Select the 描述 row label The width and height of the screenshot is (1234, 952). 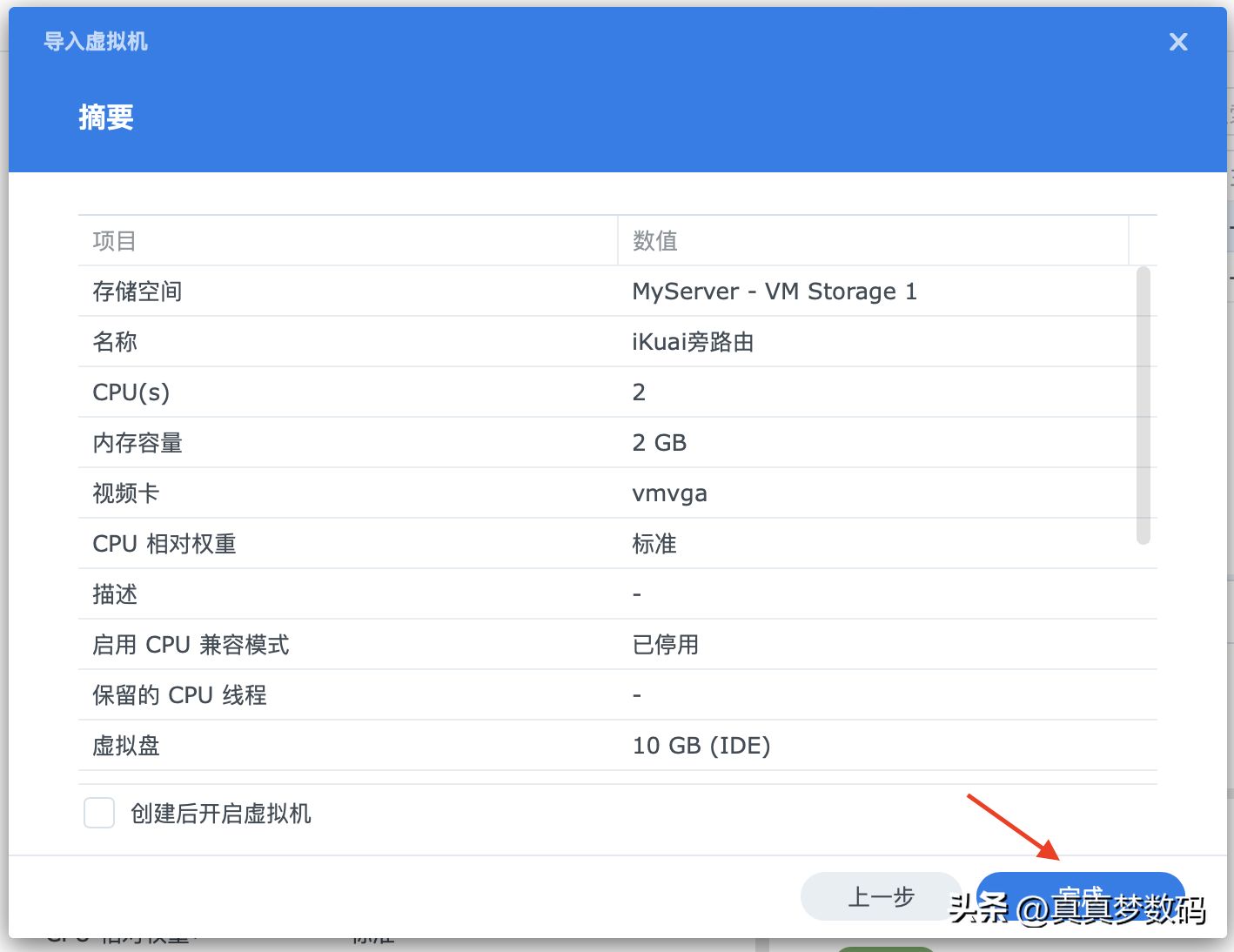(115, 594)
